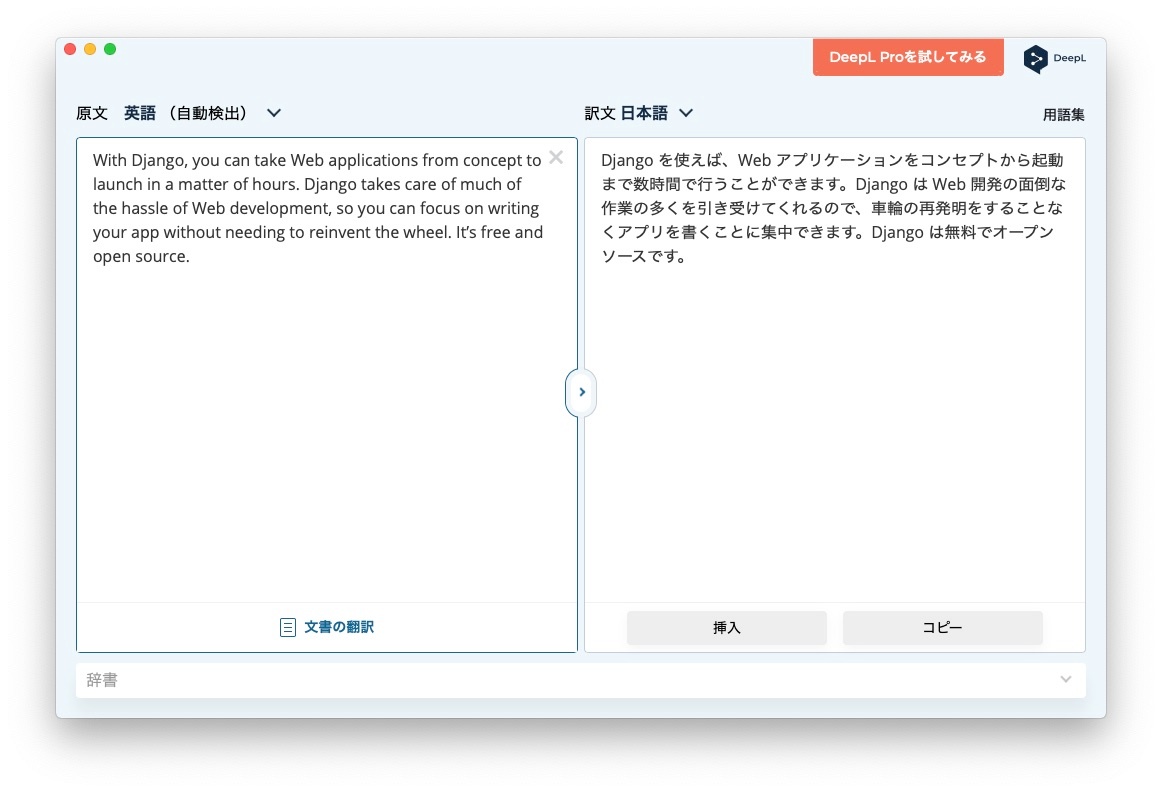1162x792 pixels.
Task: Expand the source language chevron dropdown
Action: point(274,113)
